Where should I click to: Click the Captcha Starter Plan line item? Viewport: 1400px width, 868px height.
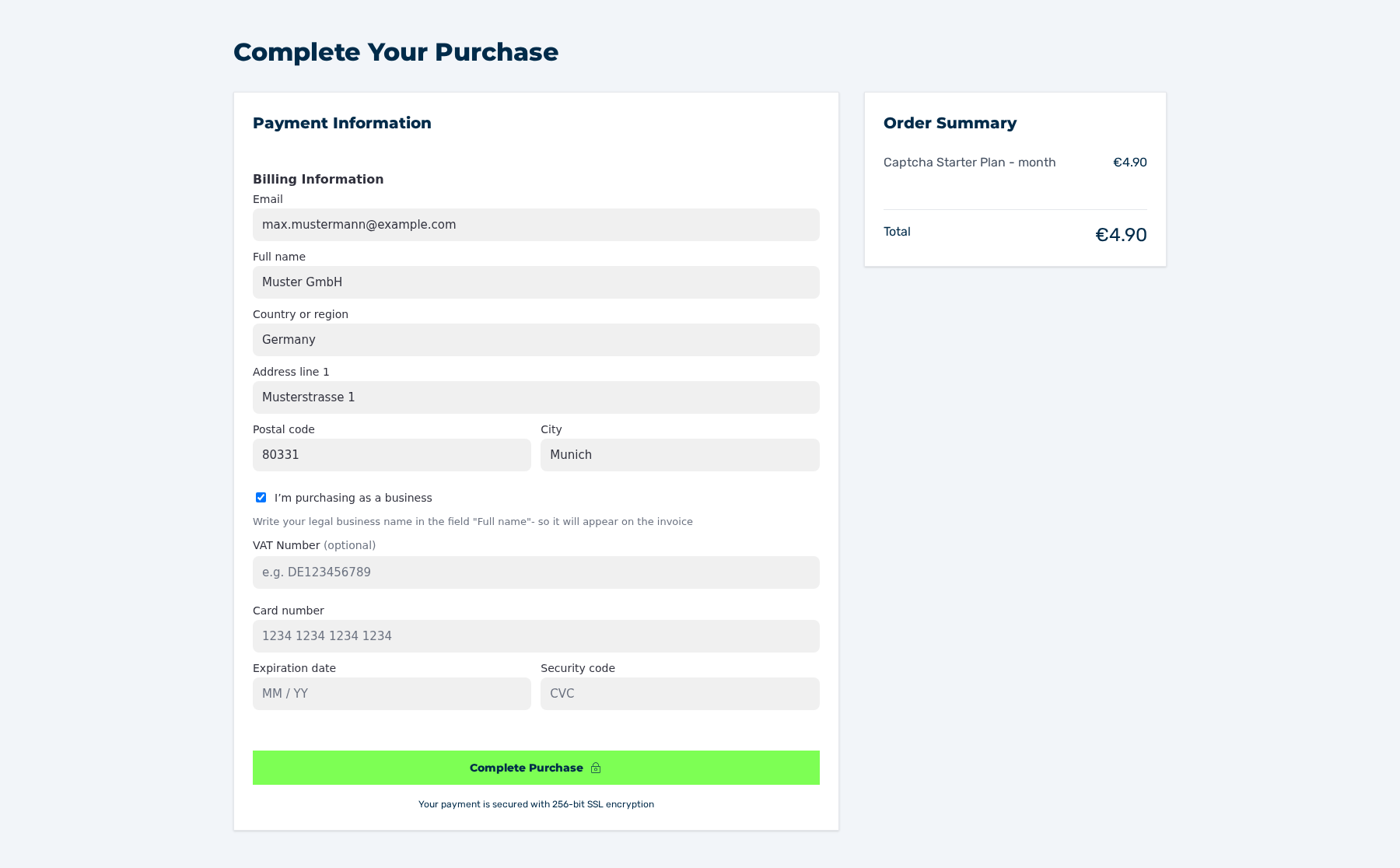969,163
